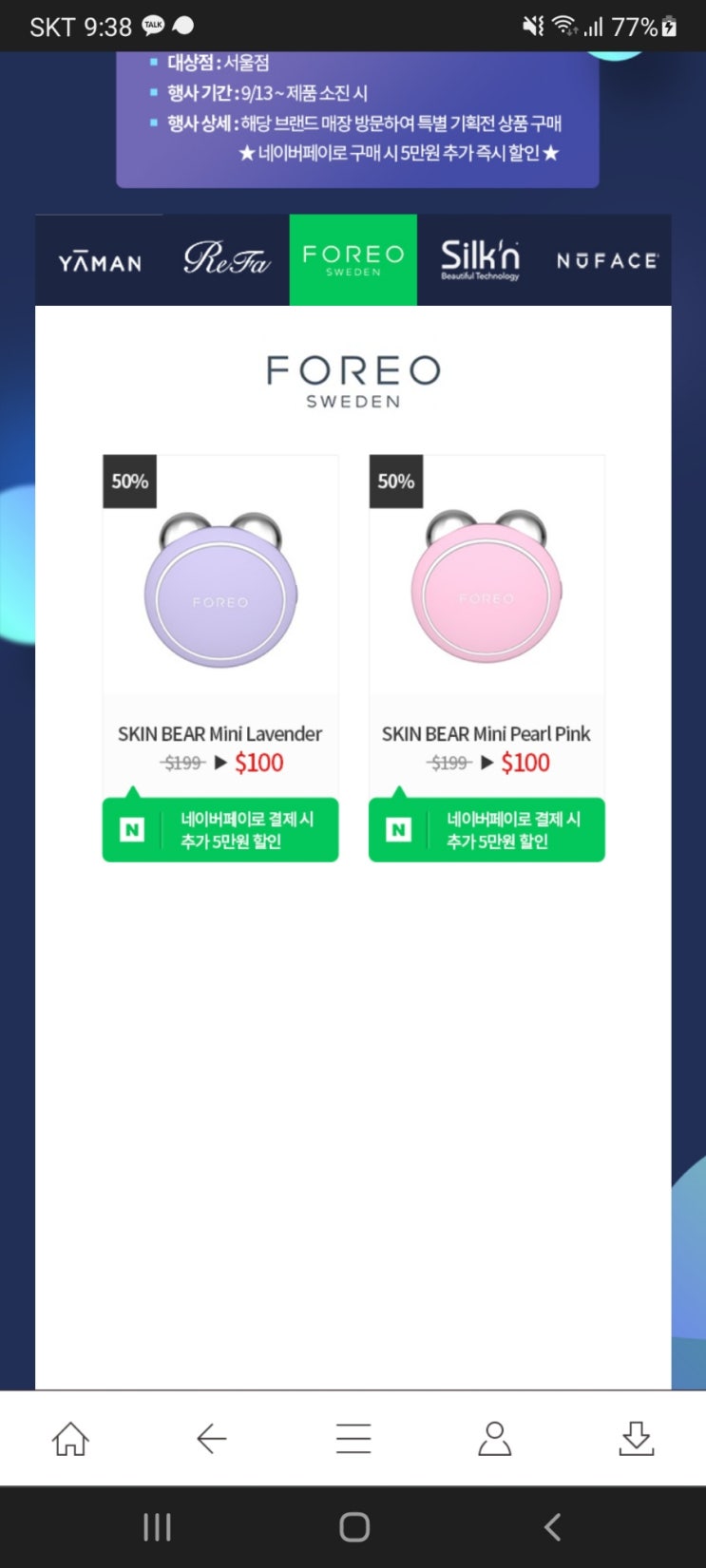Open SKIN BEAR Mini Pearl Pink product image
Image resolution: width=706 pixels, height=1568 pixels.
point(487,589)
